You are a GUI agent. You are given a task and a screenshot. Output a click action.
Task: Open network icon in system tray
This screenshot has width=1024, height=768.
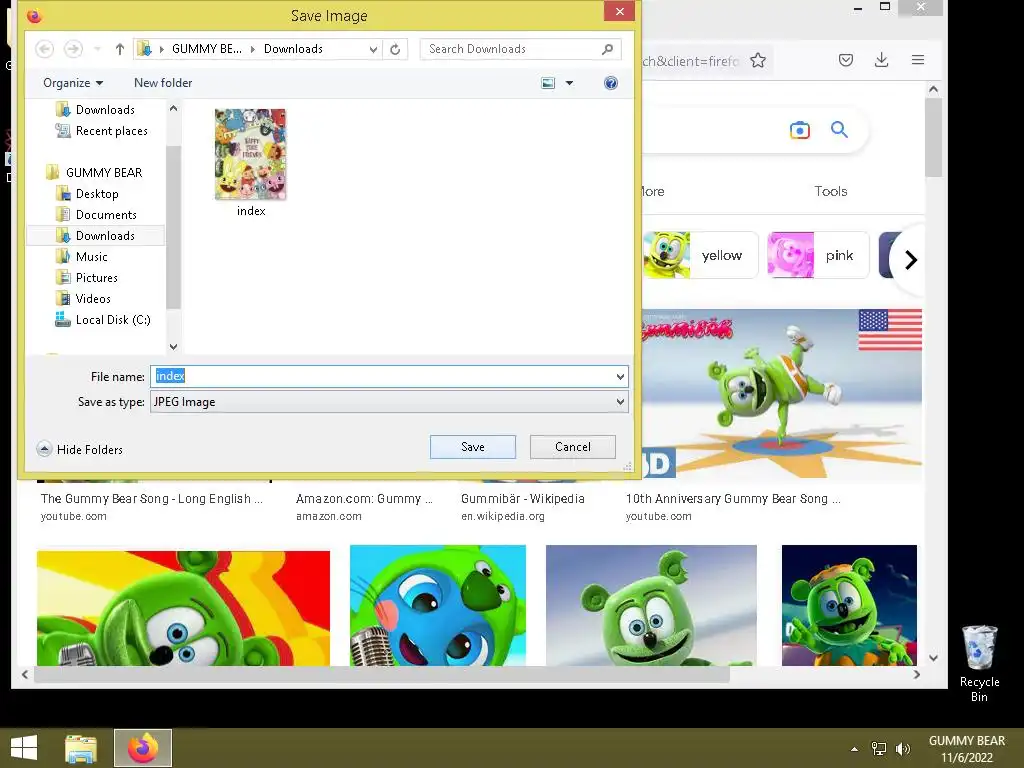click(x=879, y=749)
